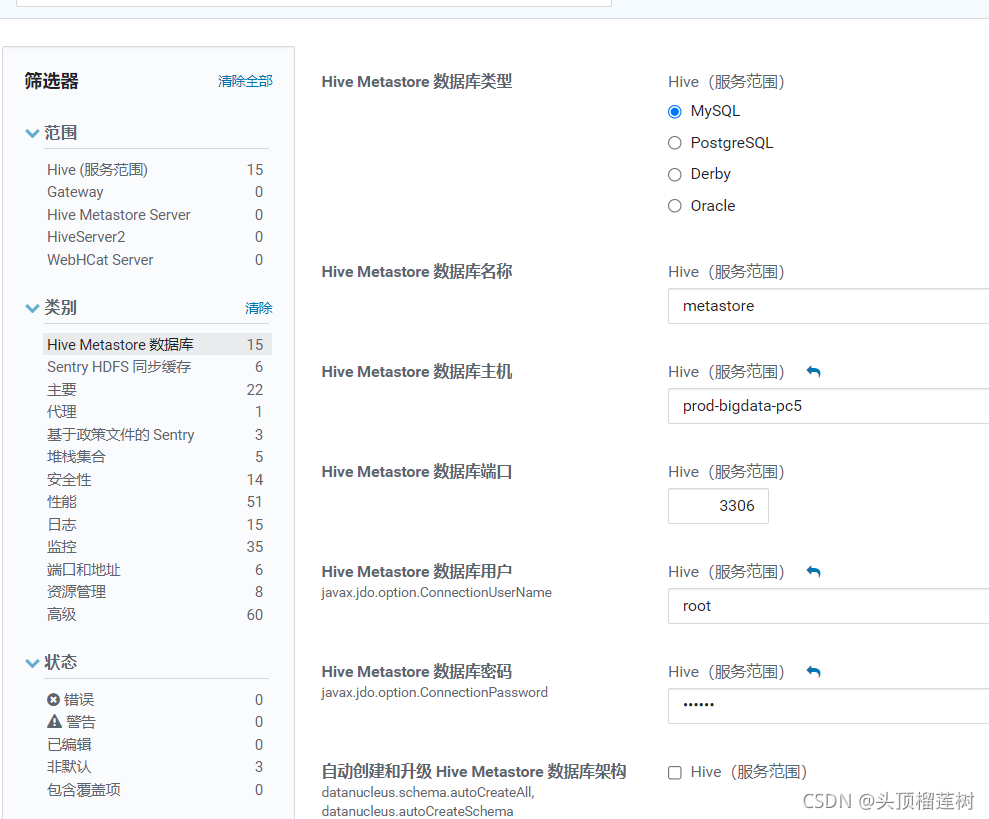Select the Derby database type
The height and width of the screenshot is (819, 989).
point(675,174)
